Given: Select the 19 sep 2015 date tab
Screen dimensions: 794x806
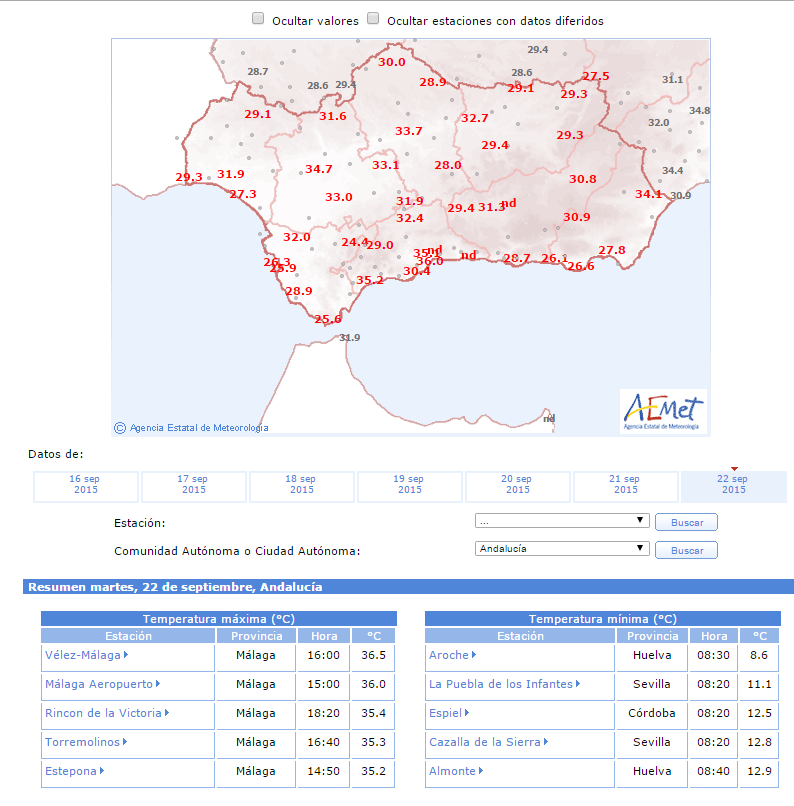Looking at the screenshot, I should [x=410, y=486].
